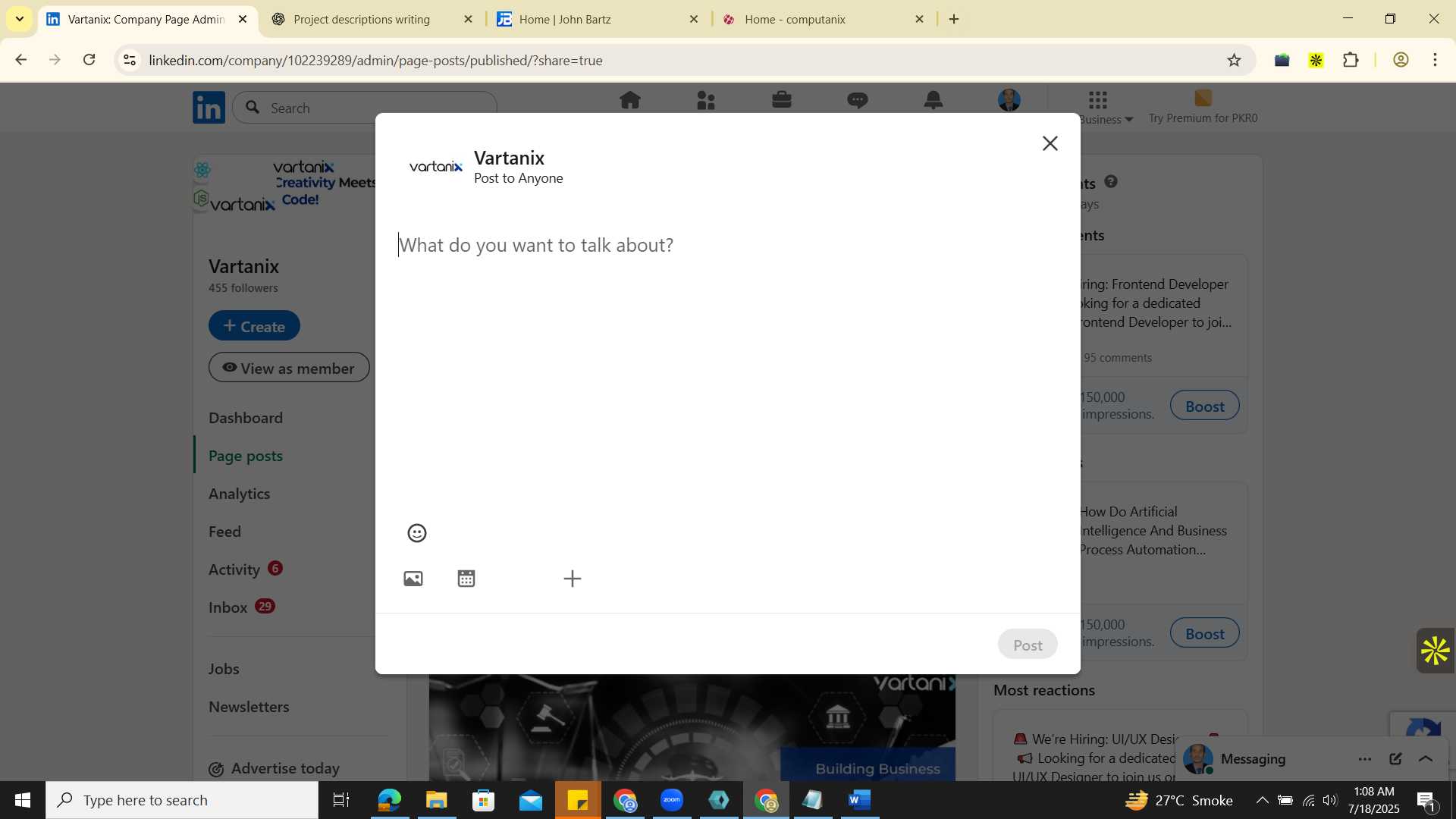The width and height of the screenshot is (1456, 819).
Task: Open Activity with 6 notifications
Action: (x=246, y=570)
